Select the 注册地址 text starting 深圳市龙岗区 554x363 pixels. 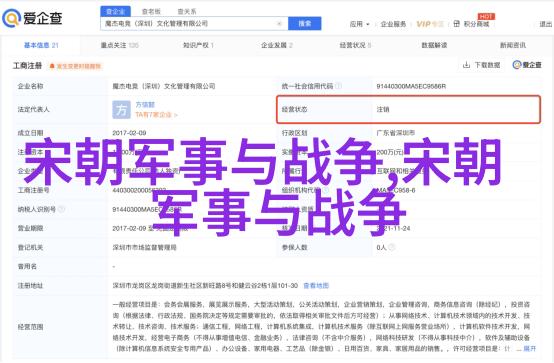205,286
